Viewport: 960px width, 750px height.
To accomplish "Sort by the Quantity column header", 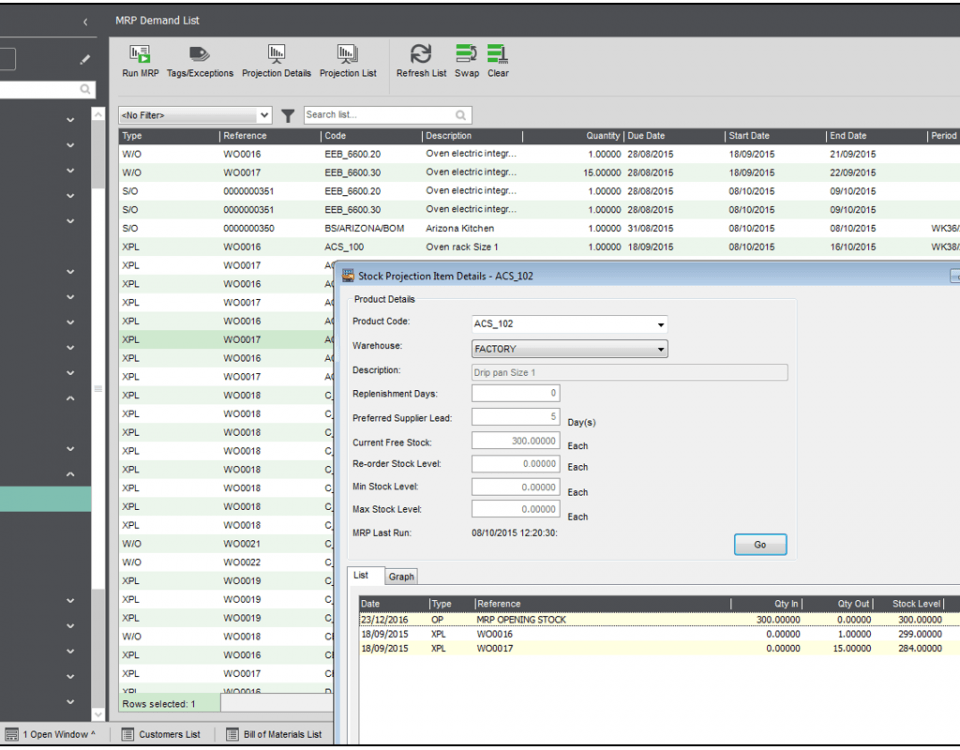I will [x=572, y=136].
